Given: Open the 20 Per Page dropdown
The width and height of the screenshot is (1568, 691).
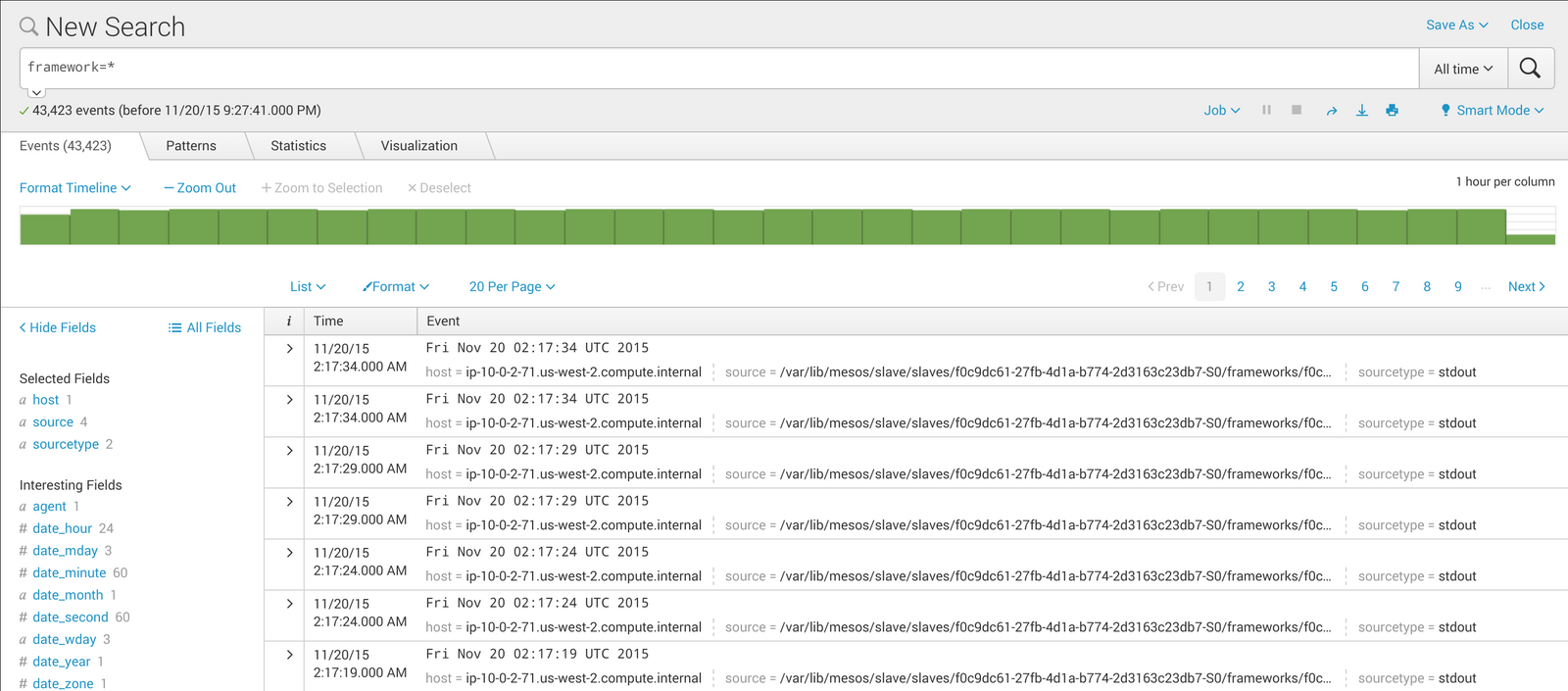Looking at the screenshot, I should coord(513,287).
